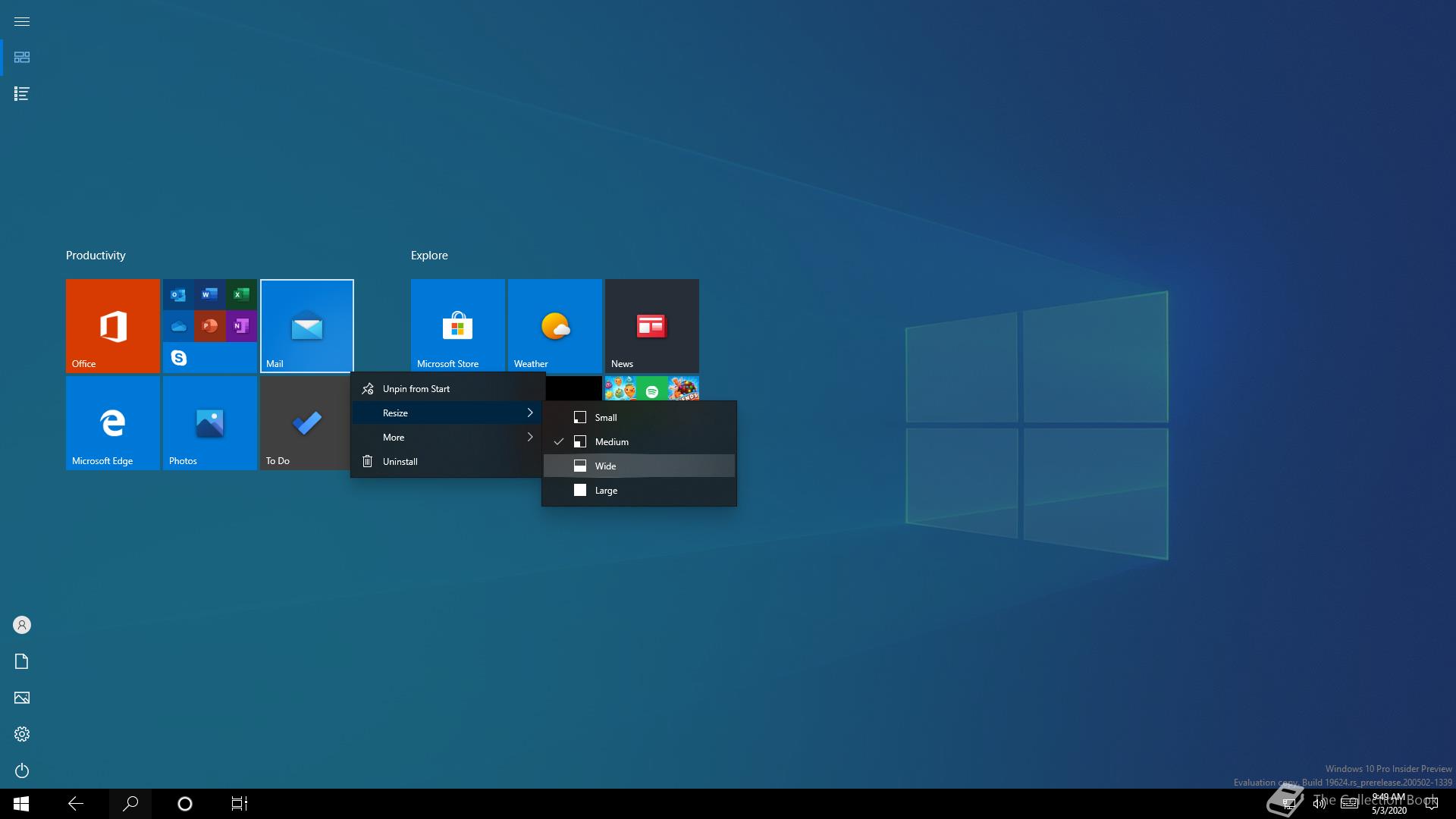
Task: Click the taskbar Back arrow
Action: (x=76, y=804)
